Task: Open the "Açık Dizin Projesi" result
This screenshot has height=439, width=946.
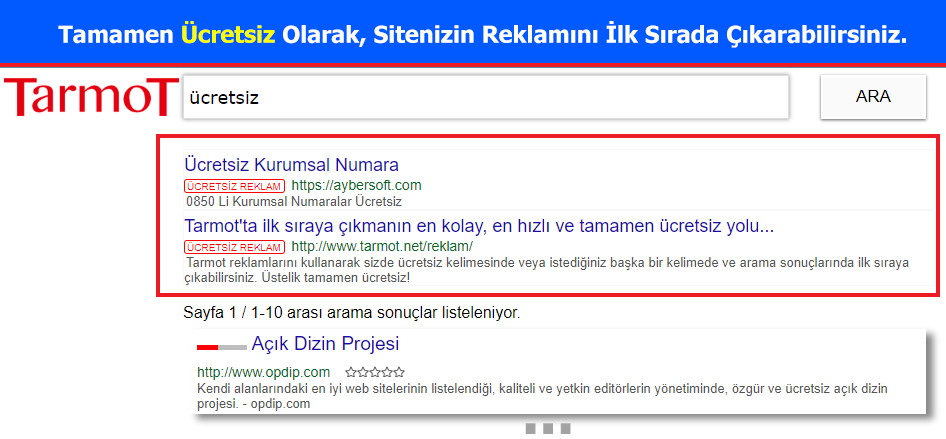Action: [x=325, y=344]
